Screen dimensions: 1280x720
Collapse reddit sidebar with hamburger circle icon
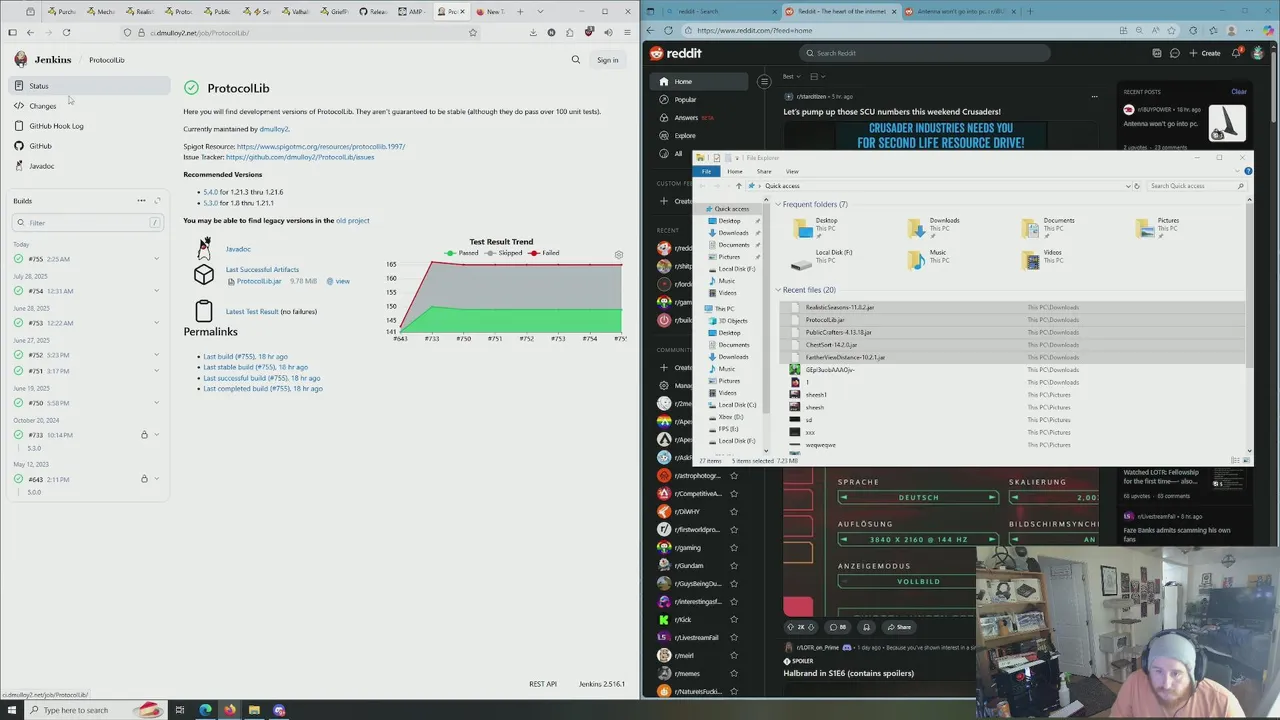coord(764,82)
